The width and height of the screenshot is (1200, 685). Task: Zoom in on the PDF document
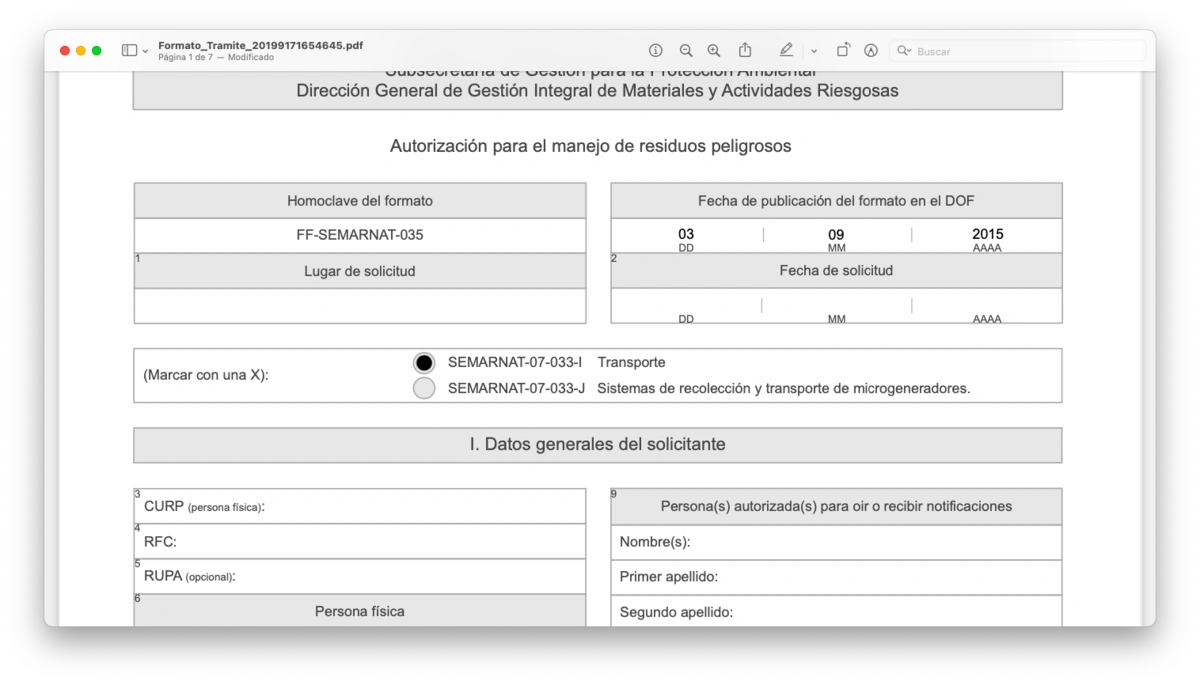pos(714,50)
